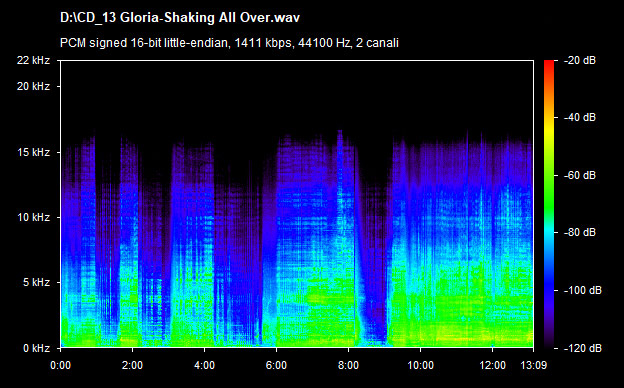Viewport: 624px width, 388px height.
Task: Click the '0:00' time axis label
Action: click(x=61, y=365)
